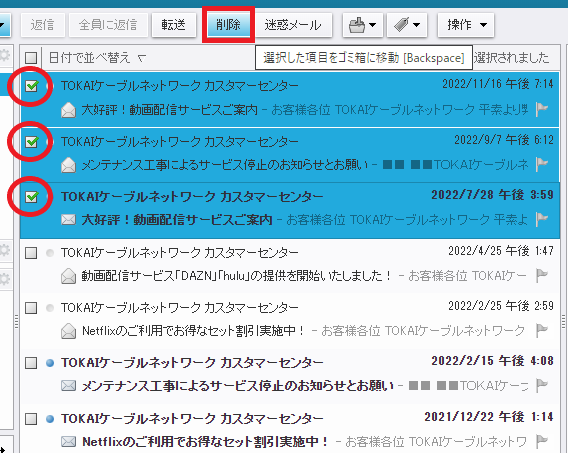The height and width of the screenshot is (453, 568).
Task: Mark as spam with 迷惑メール button
Action: 293,25
